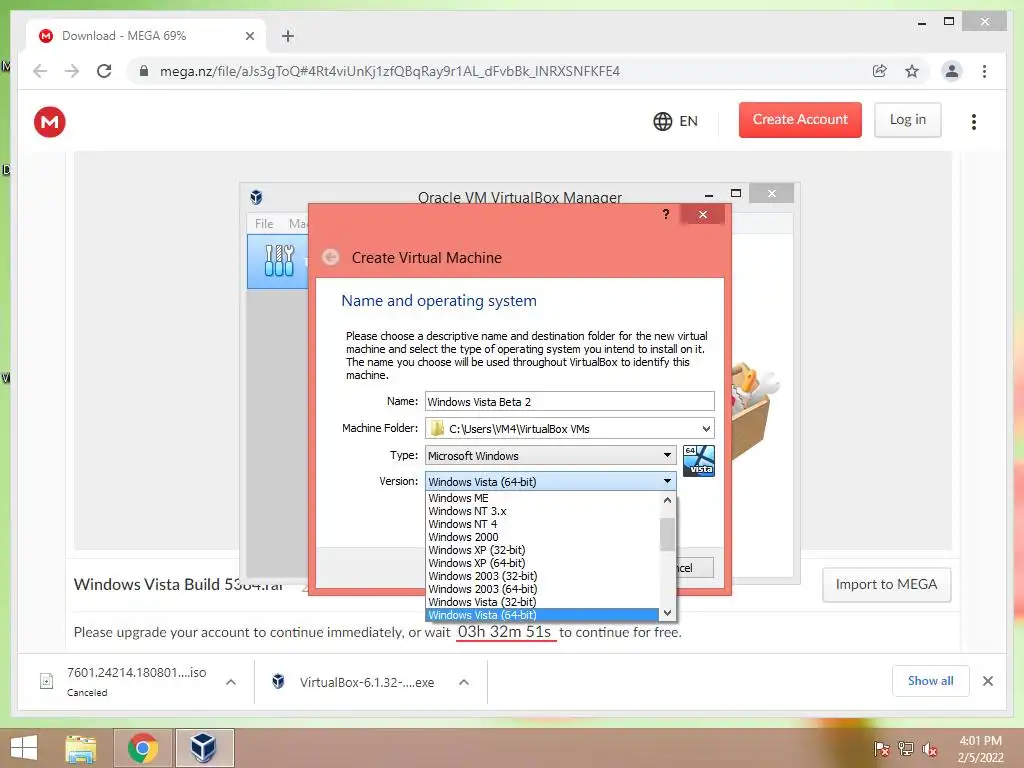This screenshot has width=1024, height=768.
Task: Choose Windows ME from the version list
Action: pyautogui.click(x=542, y=498)
